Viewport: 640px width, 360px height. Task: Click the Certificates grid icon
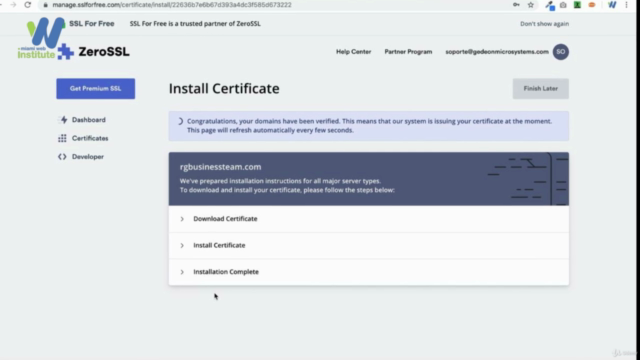(62, 138)
